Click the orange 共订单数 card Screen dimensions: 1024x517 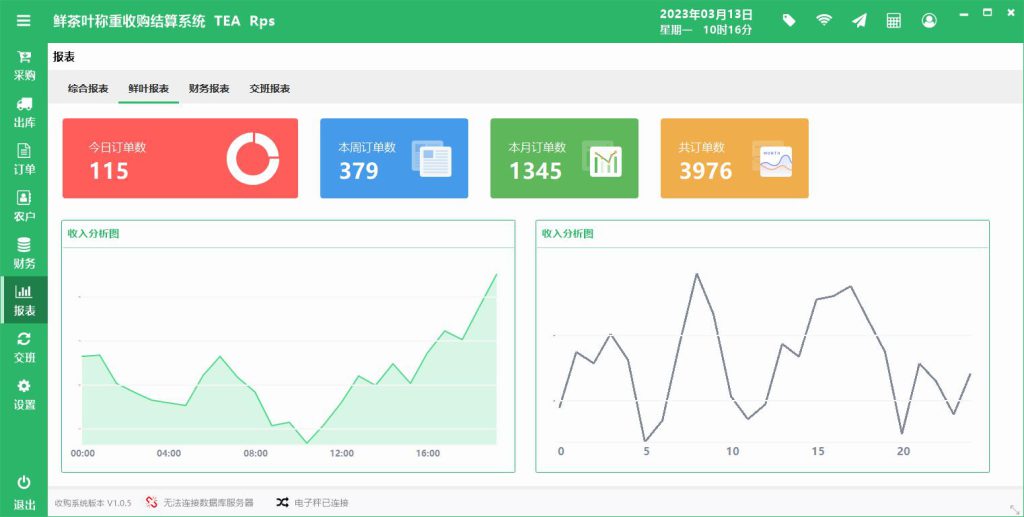pos(734,158)
